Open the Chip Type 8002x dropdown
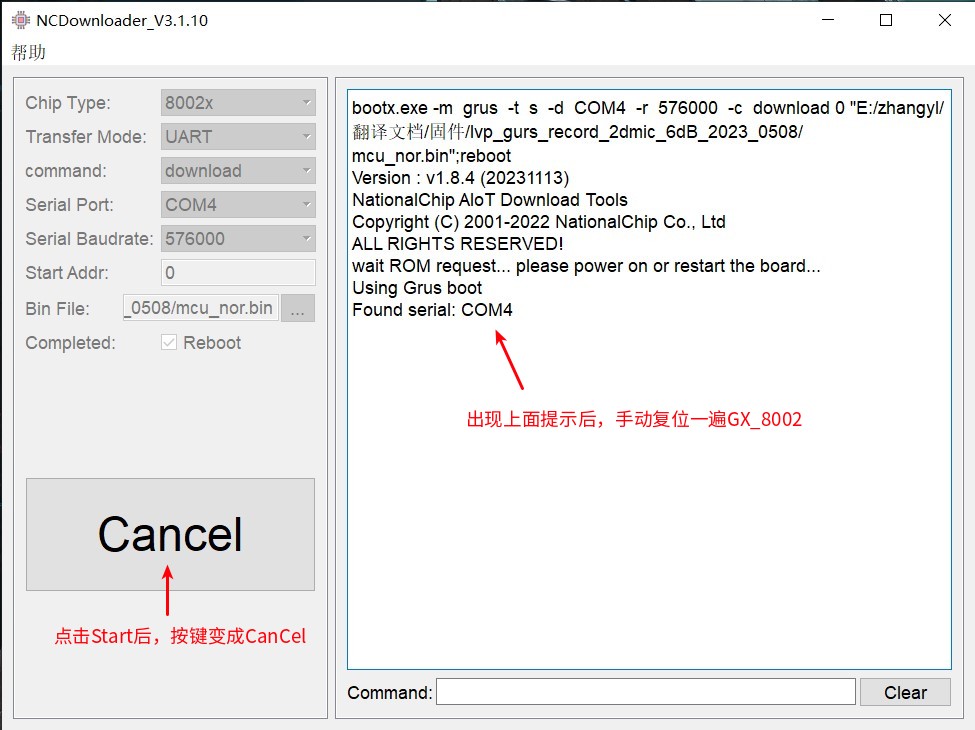975x730 pixels. coord(238,103)
